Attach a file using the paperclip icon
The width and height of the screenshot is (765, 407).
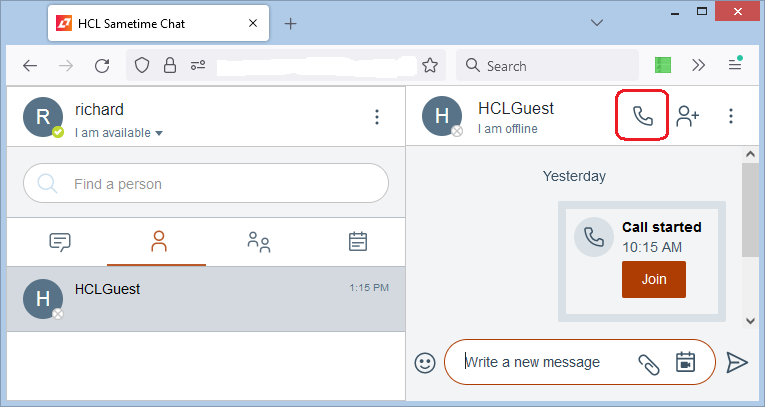click(x=649, y=363)
